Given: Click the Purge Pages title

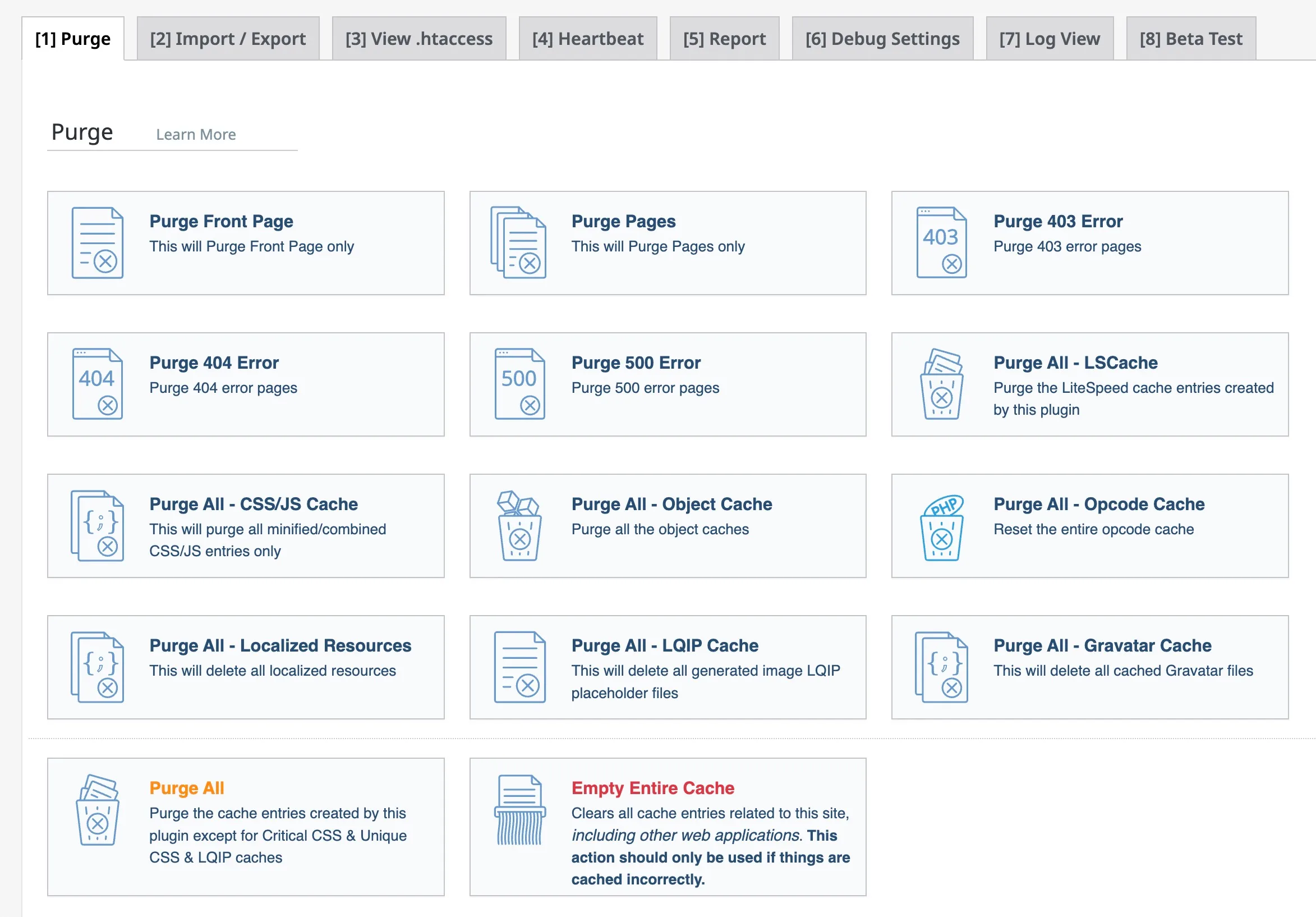Looking at the screenshot, I should point(623,221).
